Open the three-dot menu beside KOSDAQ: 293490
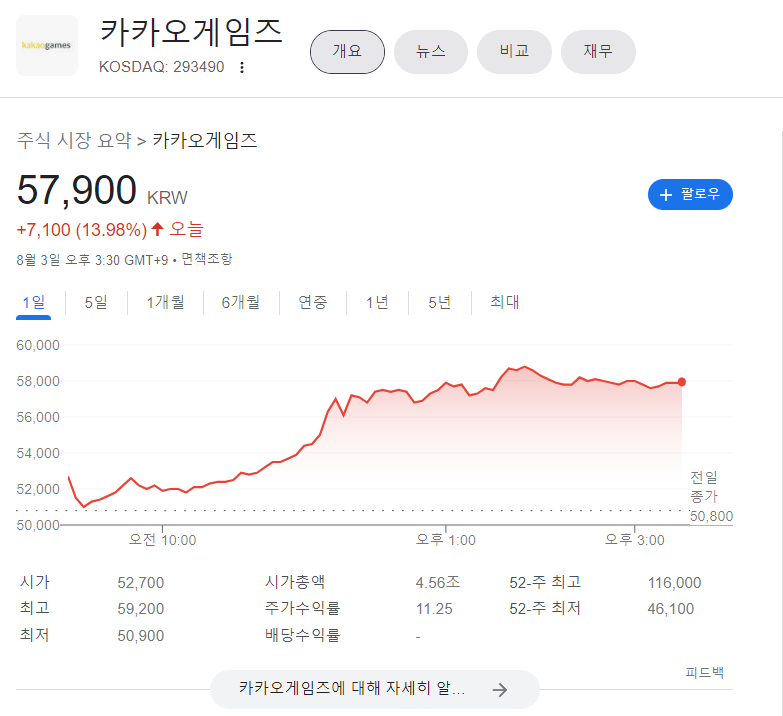Screen dimensions: 783x716 click(x=242, y=67)
